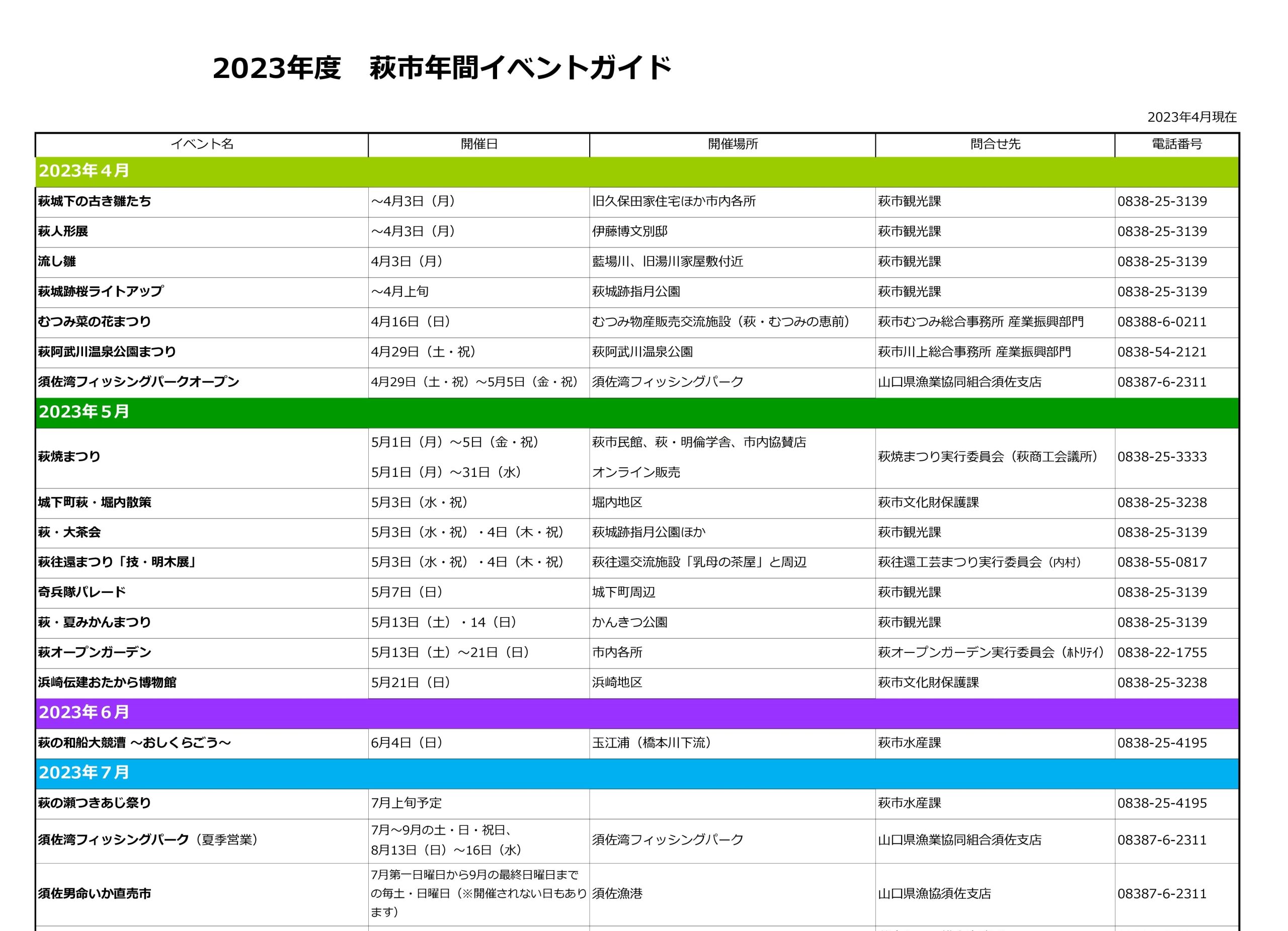Click event name 萩オープンガーデン
The image size is (1288, 931).
[94, 652]
